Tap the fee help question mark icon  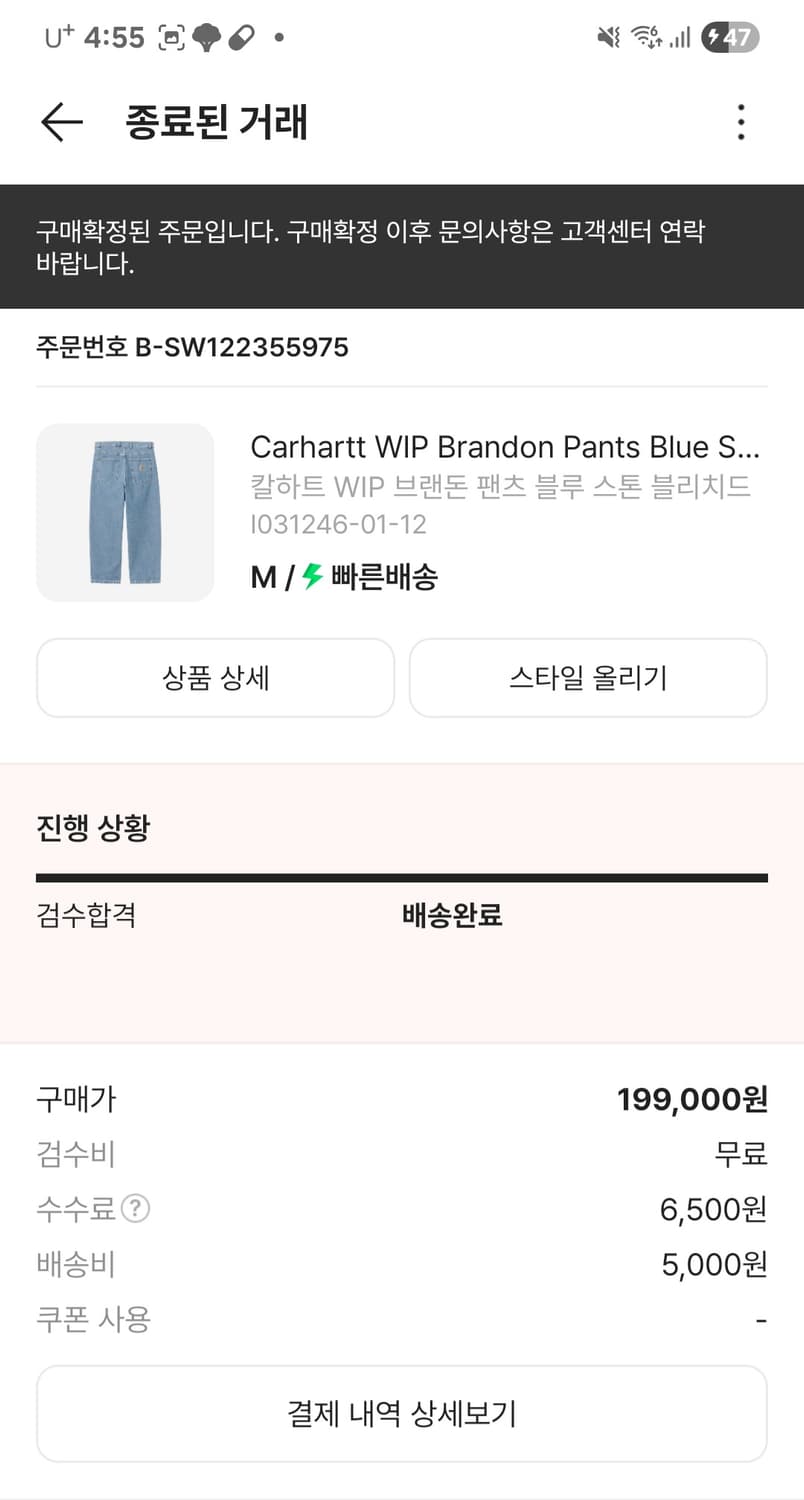[135, 1210]
